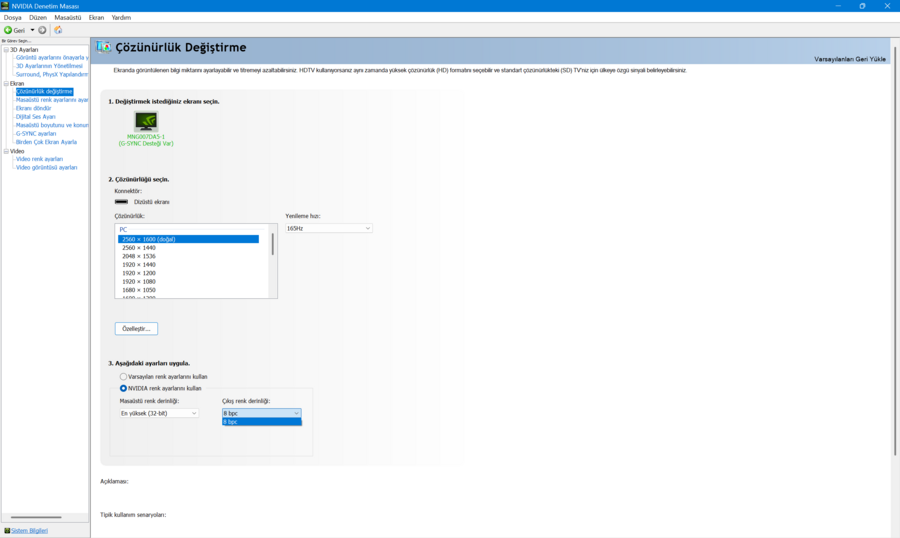
Task: Open G-SYNC ayarları tree item
Action: tap(36, 134)
